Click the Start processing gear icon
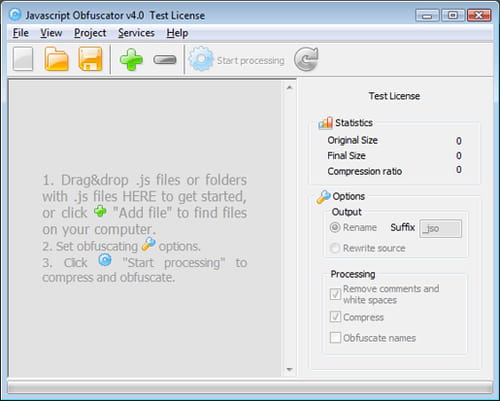Viewport: 500px width, 401px height. coord(201,59)
